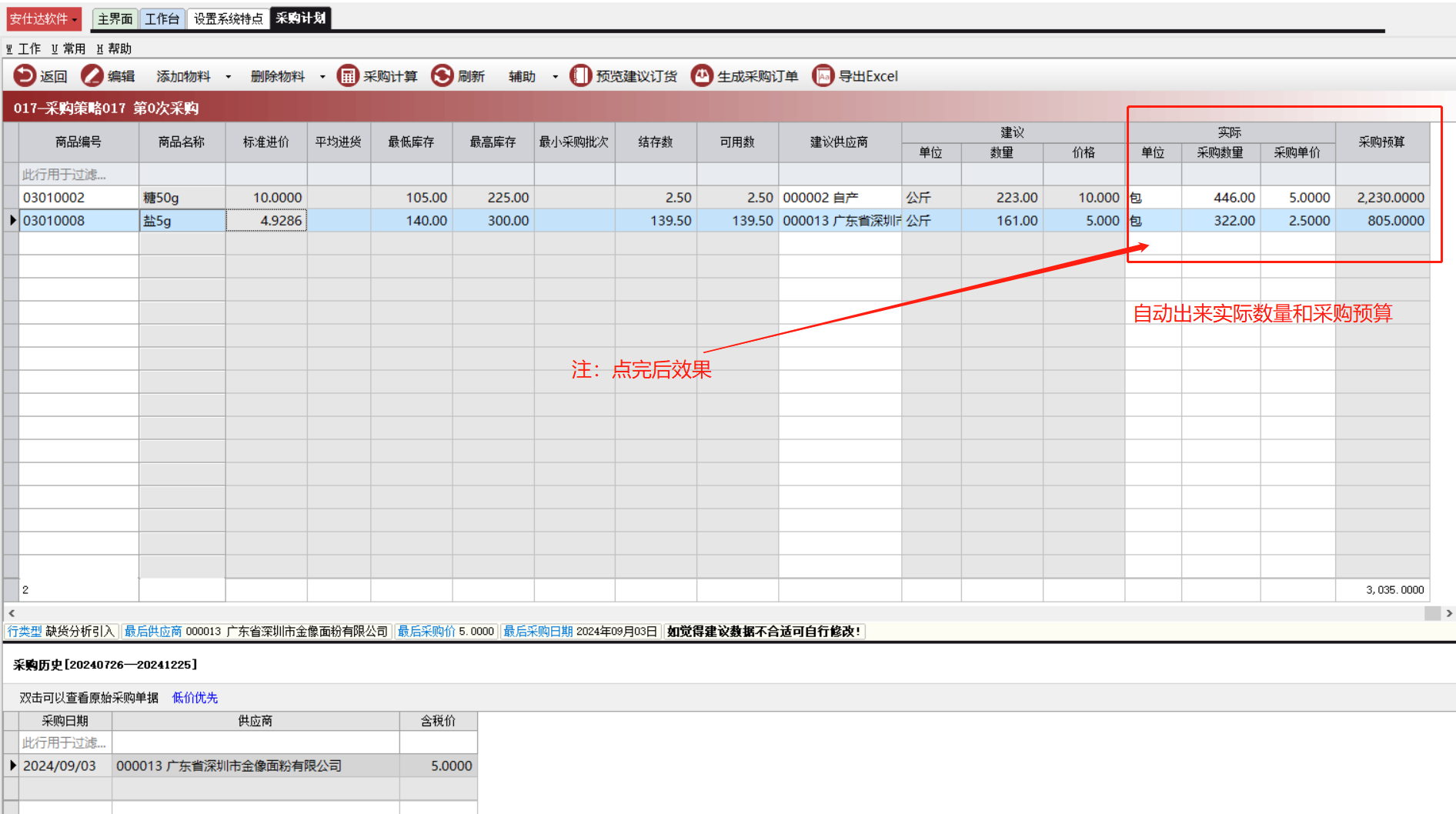This screenshot has height=814, width=1456.
Task: Click the 导出Excel export icon
Action: [823, 75]
